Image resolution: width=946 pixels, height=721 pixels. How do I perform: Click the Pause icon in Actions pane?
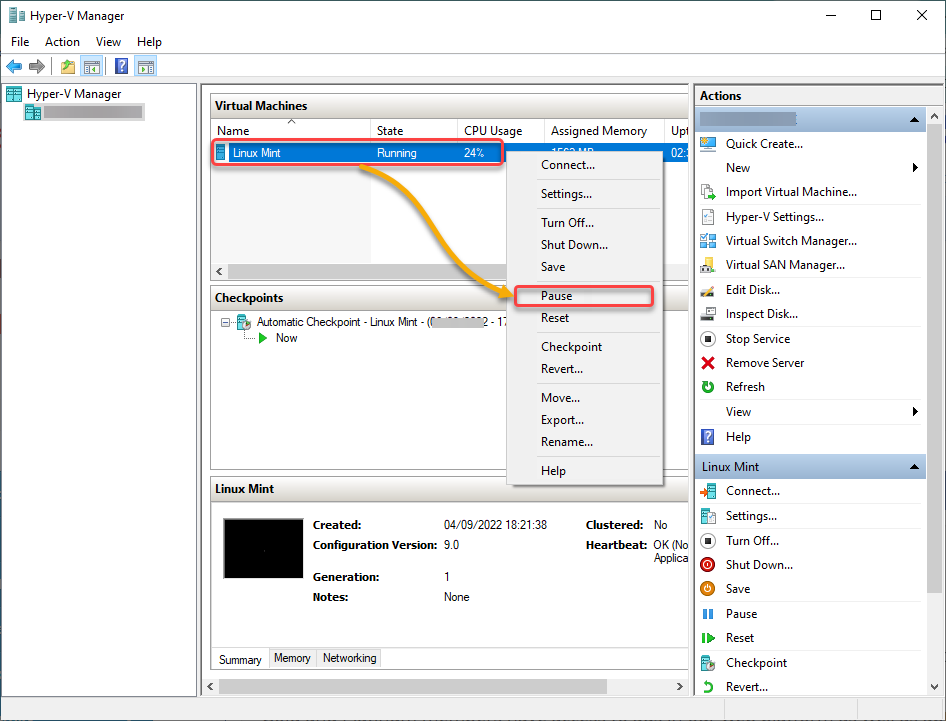[x=708, y=614]
